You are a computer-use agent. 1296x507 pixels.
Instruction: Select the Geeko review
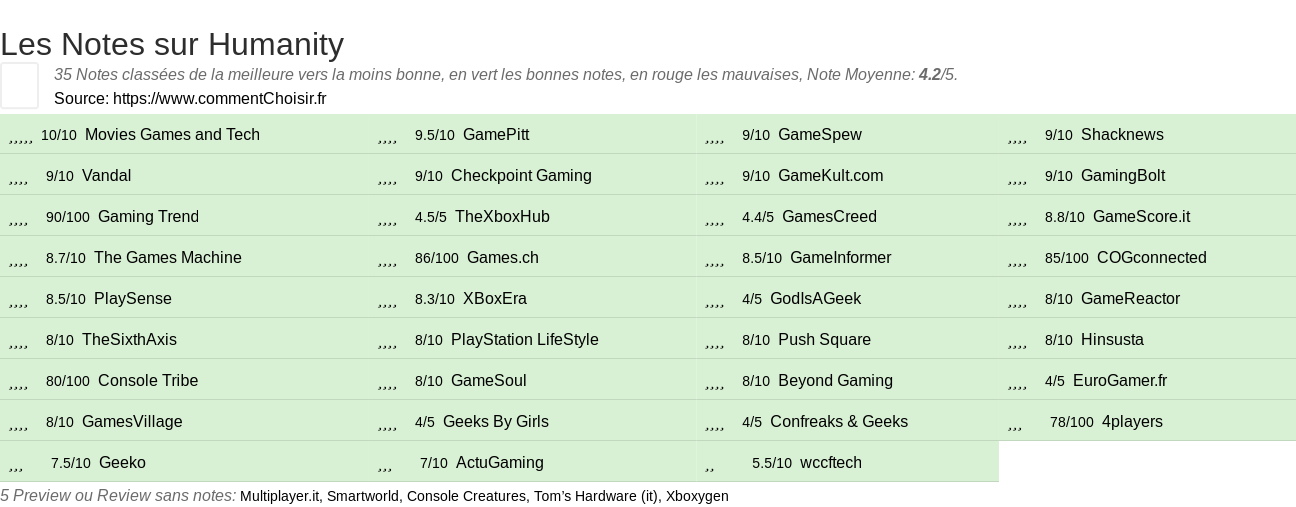point(122,463)
